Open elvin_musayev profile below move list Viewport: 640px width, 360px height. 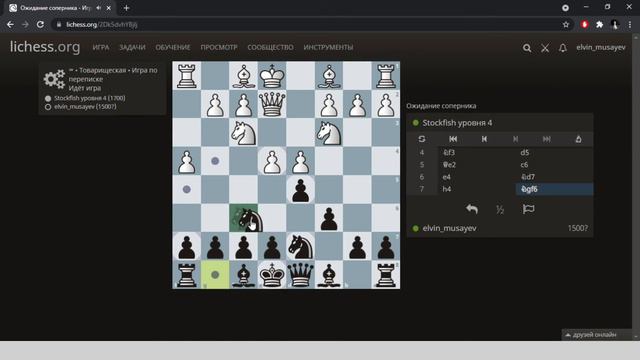(449, 228)
